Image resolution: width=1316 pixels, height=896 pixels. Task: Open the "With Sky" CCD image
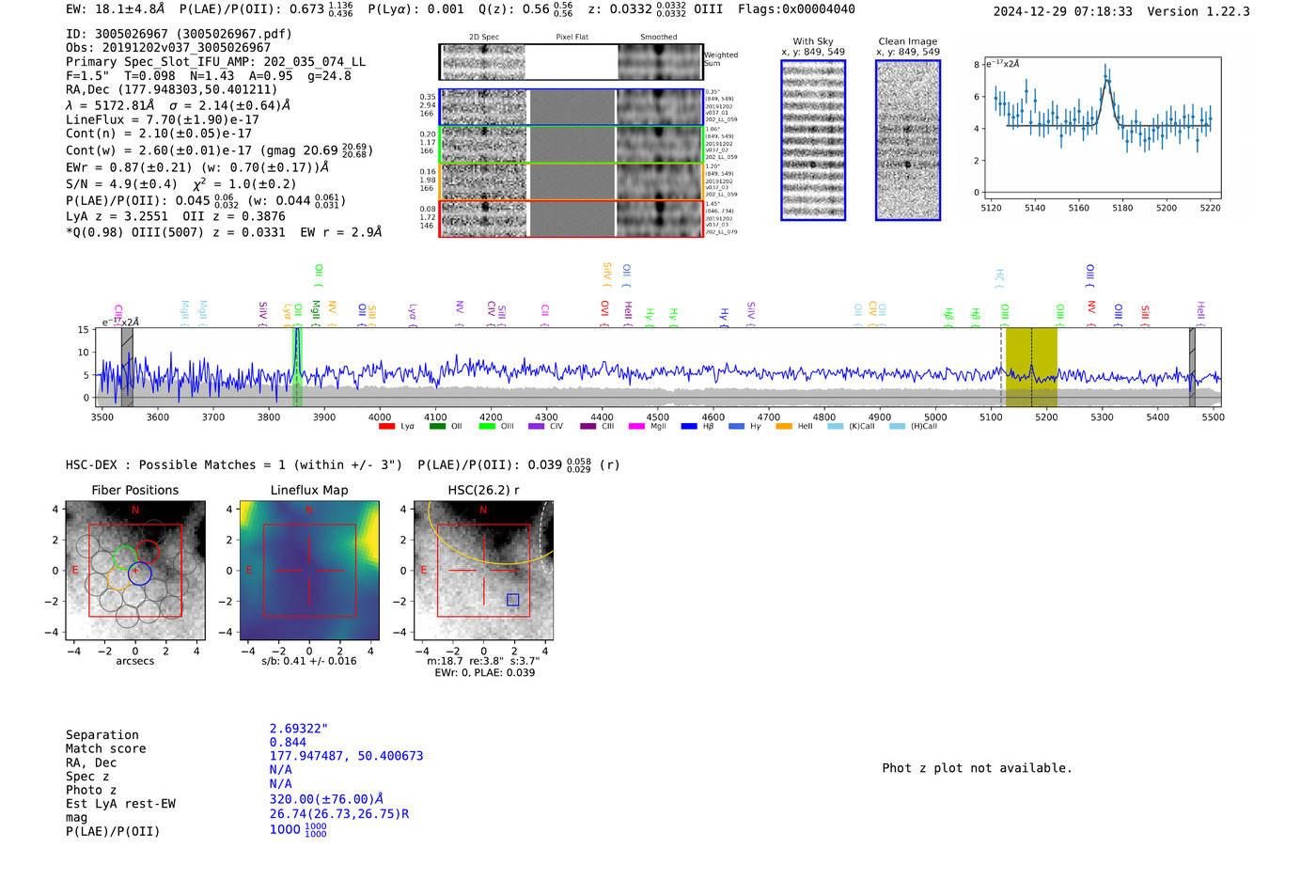(813, 140)
